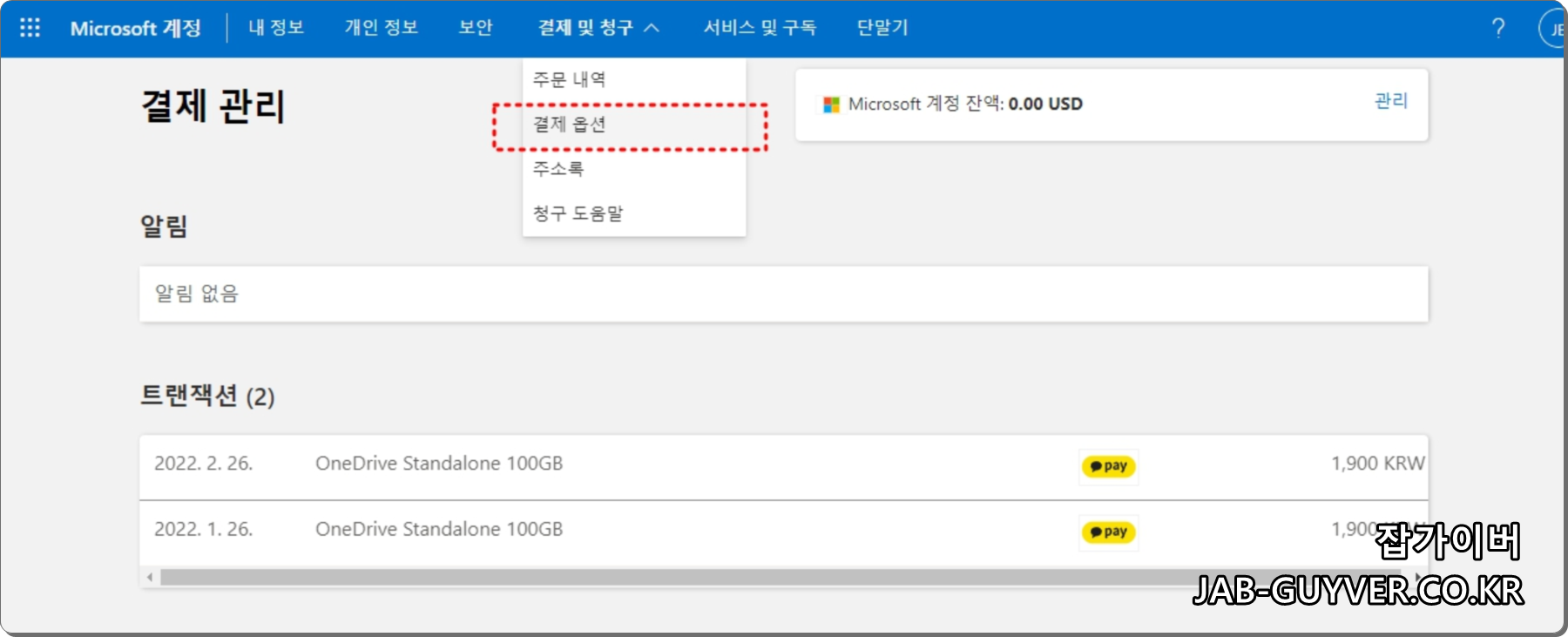Click the help question mark icon

pos(1498,28)
